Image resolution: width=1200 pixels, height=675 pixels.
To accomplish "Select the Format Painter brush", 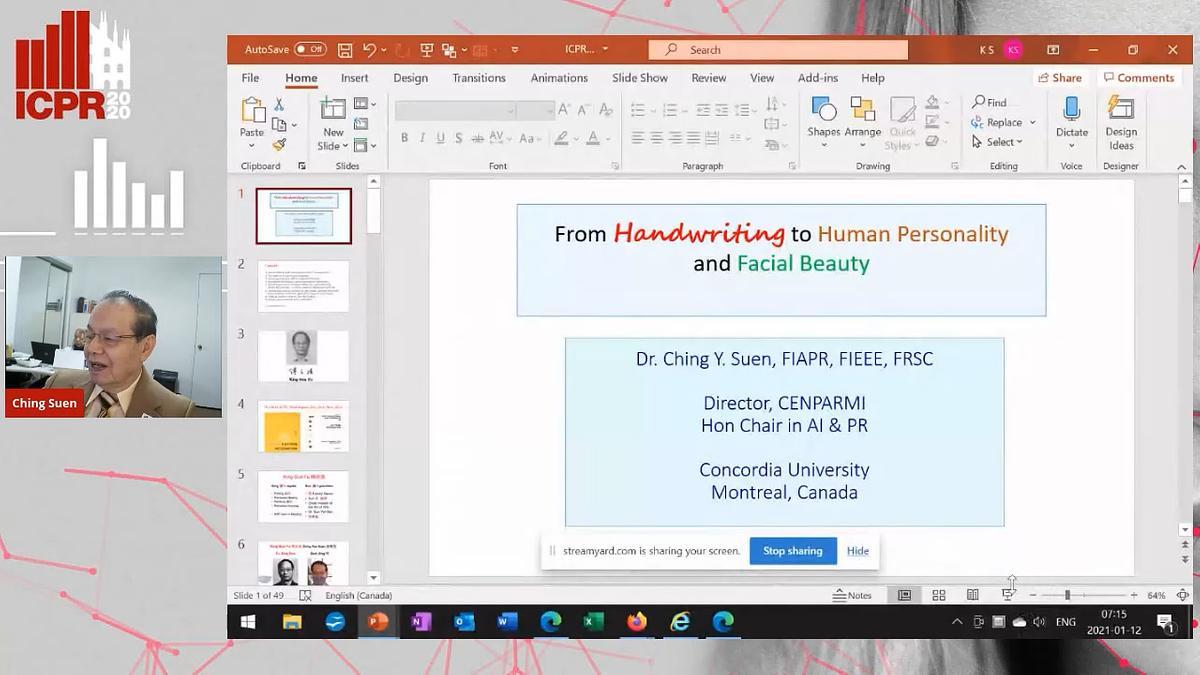I will pos(279,144).
